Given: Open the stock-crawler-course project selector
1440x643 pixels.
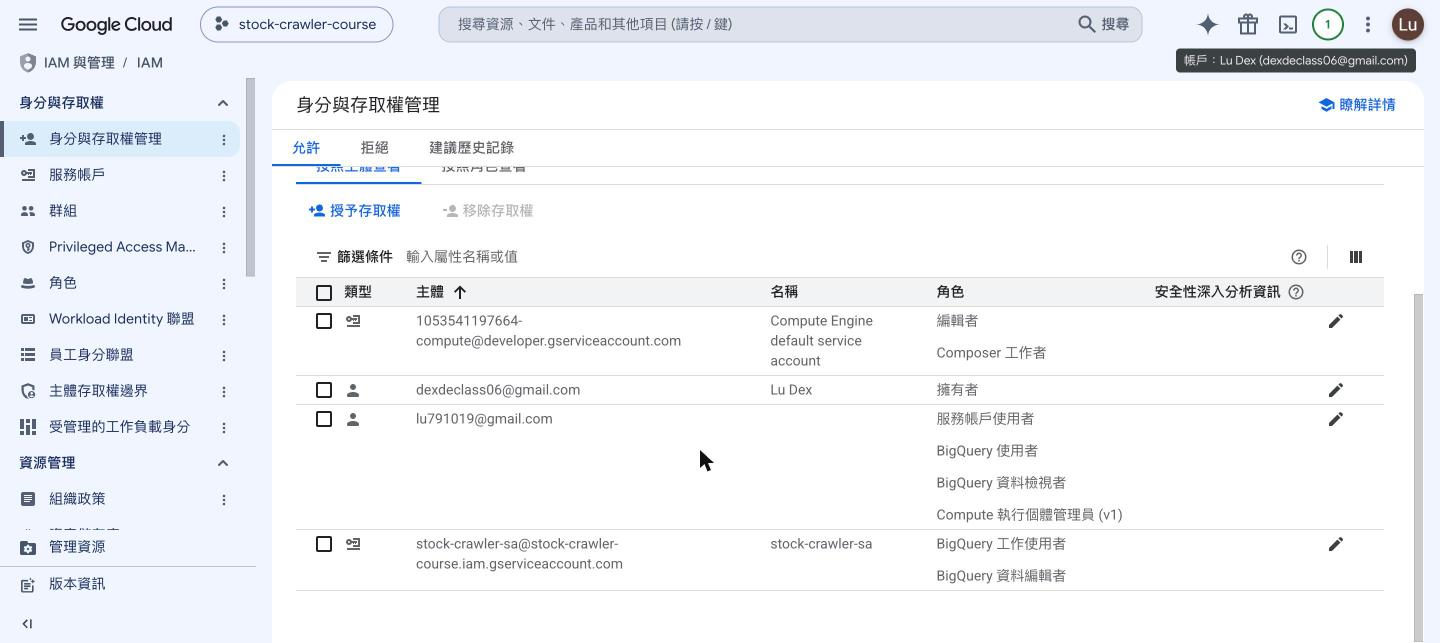Looking at the screenshot, I should pos(297,24).
